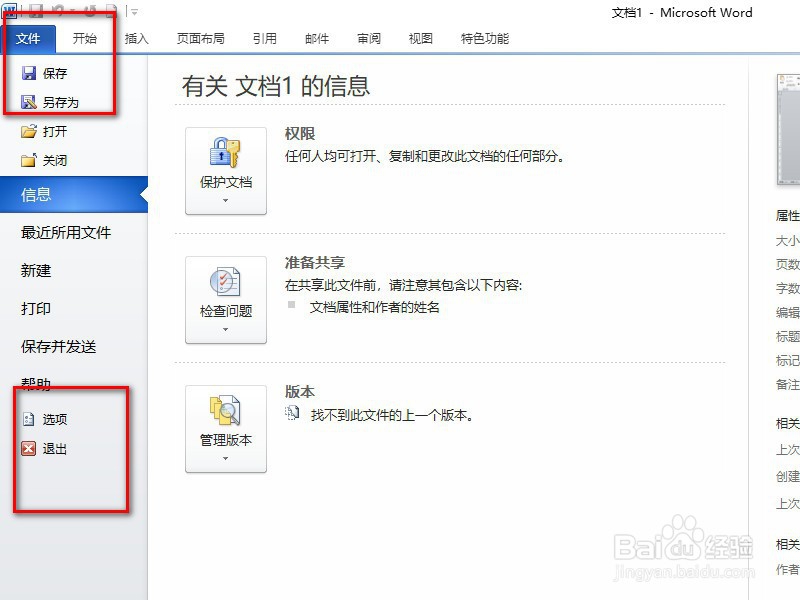The width and height of the screenshot is (800, 600).
Task: Select 最近所用文件 (Recent files)
Action: pyautogui.click(x=66, y=233)
